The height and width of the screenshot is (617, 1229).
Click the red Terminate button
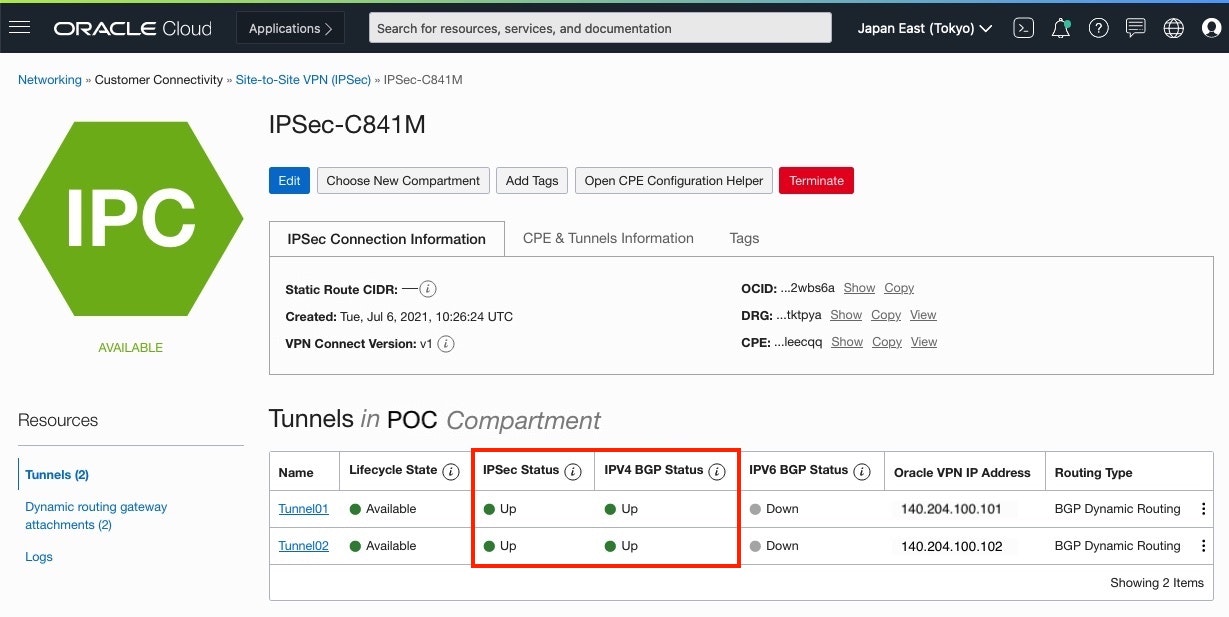(816, 180)
